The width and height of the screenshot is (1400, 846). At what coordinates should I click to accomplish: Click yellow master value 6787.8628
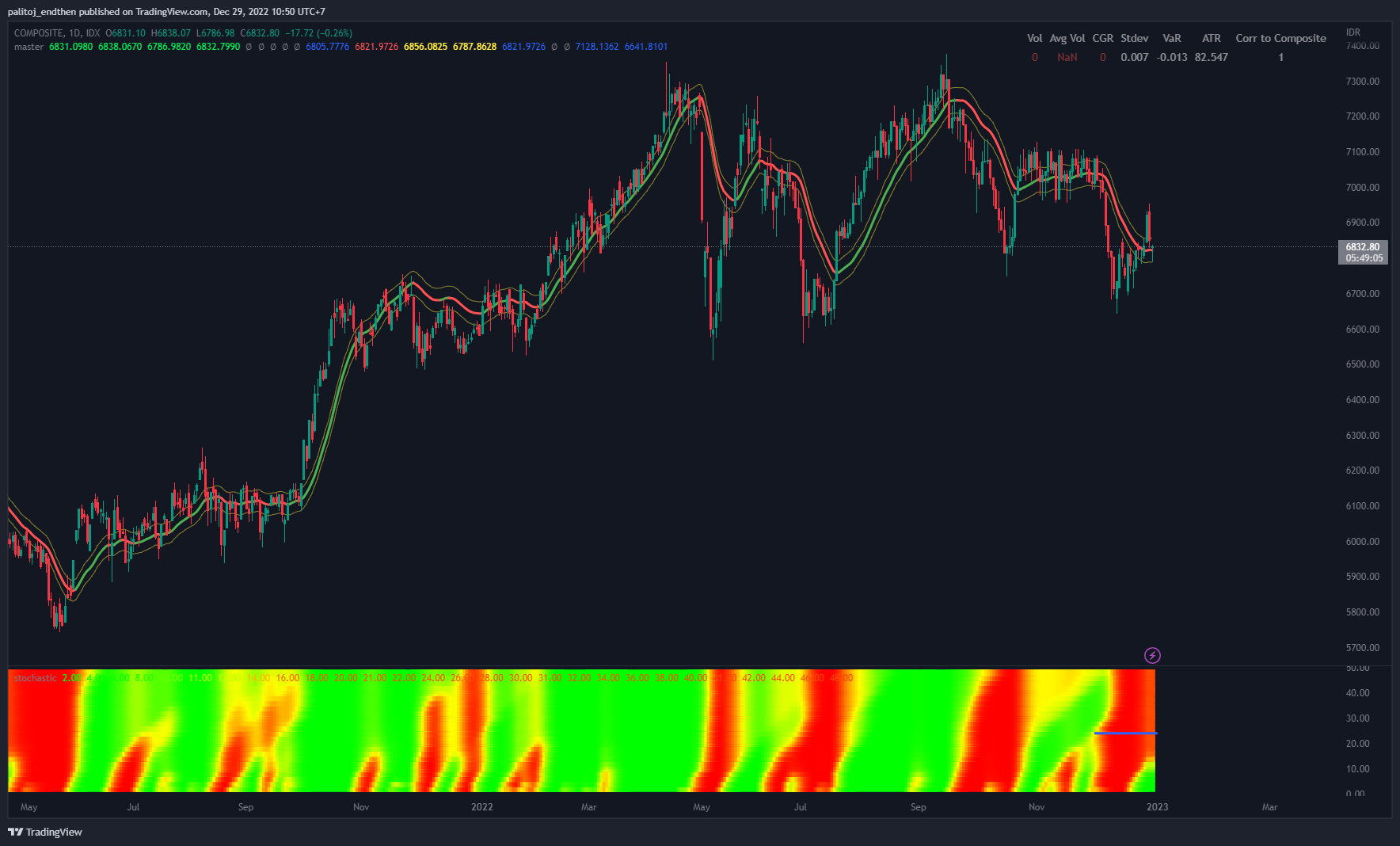point(474,47)
